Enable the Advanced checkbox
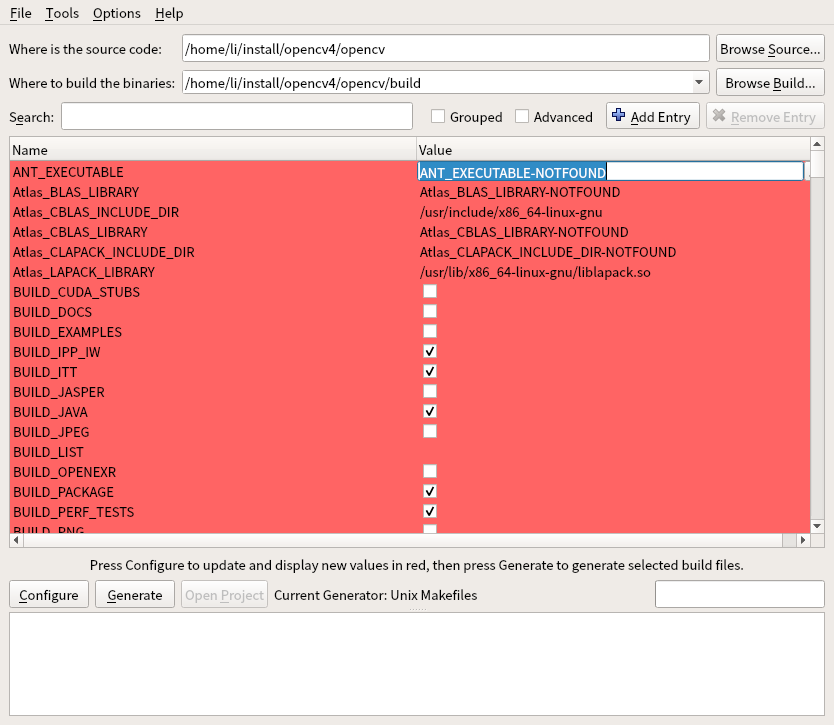Viewport: 834px width, 725px height. [x=522, y=117]
